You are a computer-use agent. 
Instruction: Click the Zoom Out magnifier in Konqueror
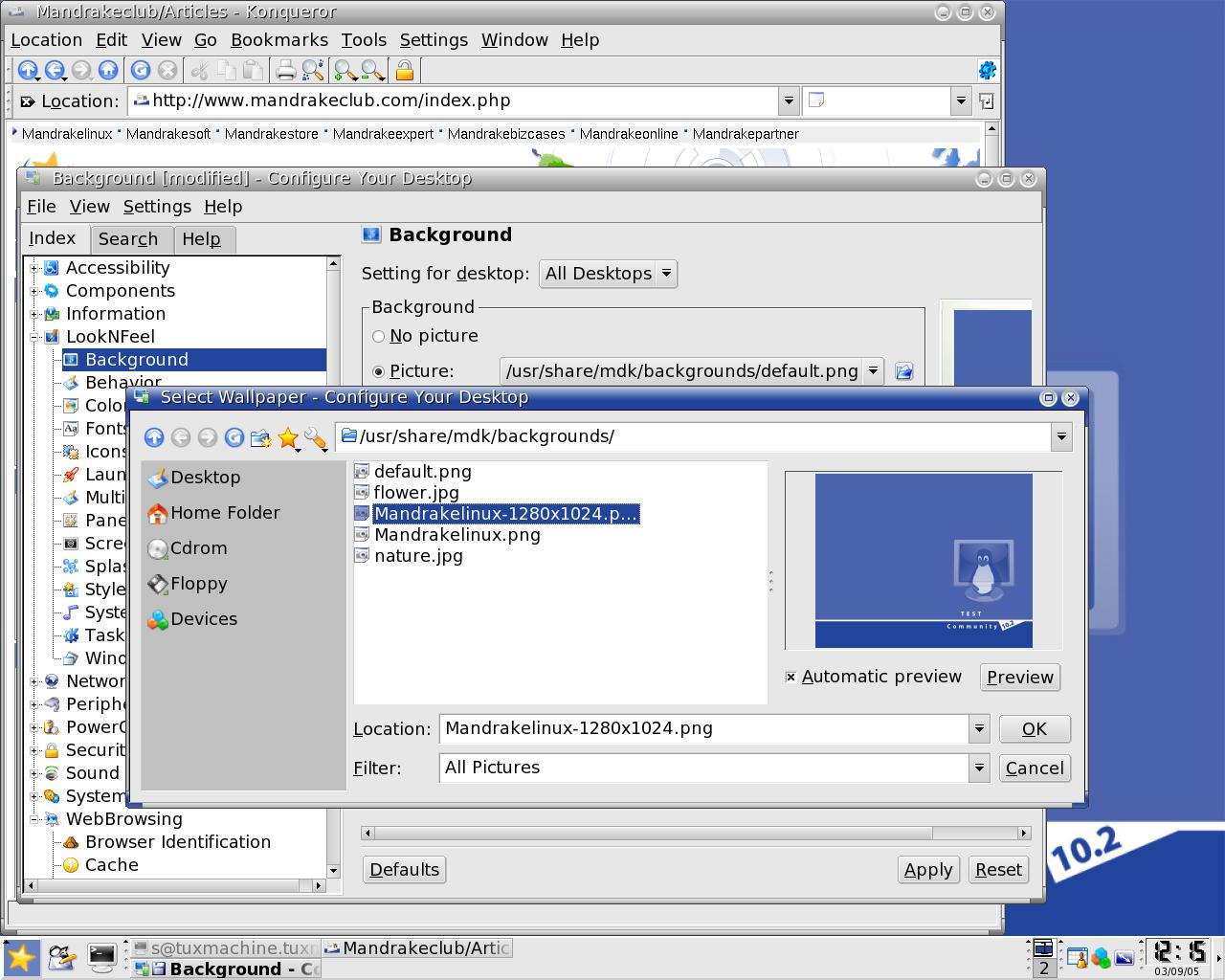coord(372,70)
